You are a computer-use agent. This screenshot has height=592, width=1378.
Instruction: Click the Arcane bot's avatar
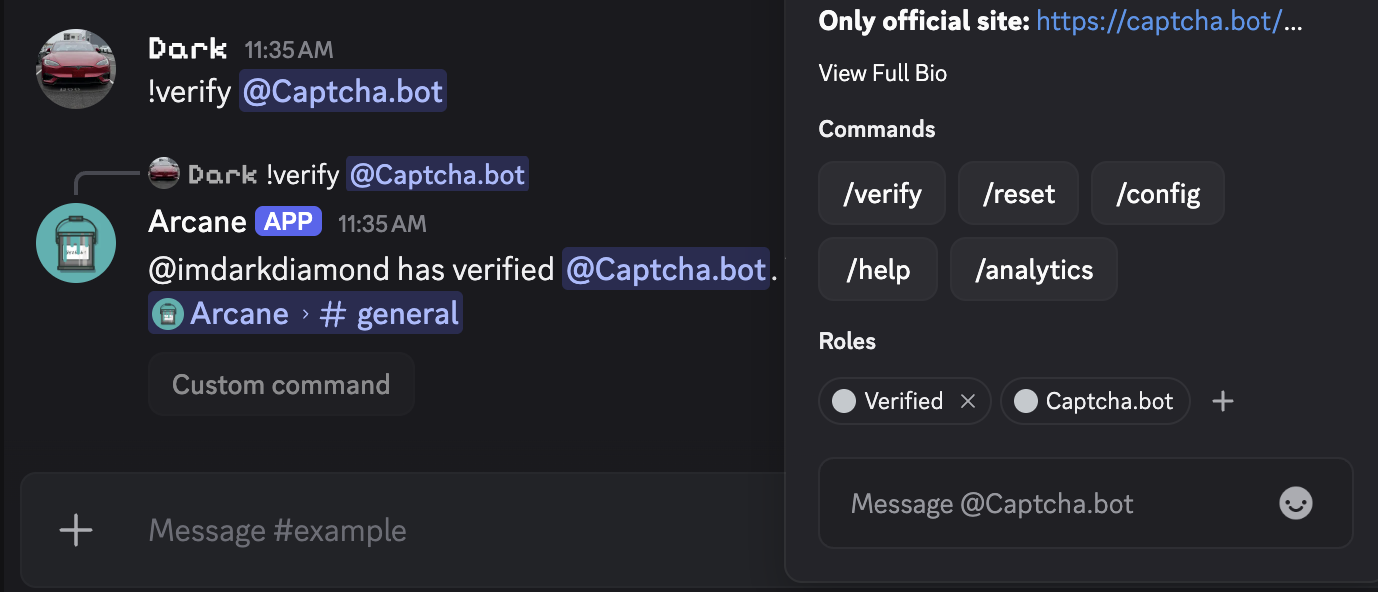75,242
